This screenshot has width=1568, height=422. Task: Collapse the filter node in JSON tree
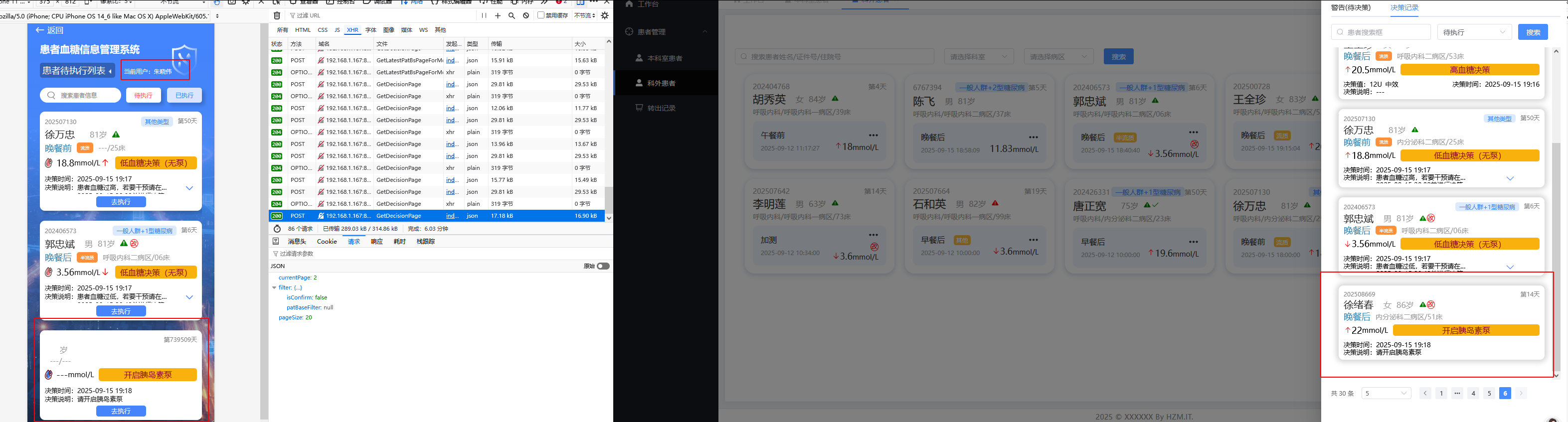click(x=274, y=287)
